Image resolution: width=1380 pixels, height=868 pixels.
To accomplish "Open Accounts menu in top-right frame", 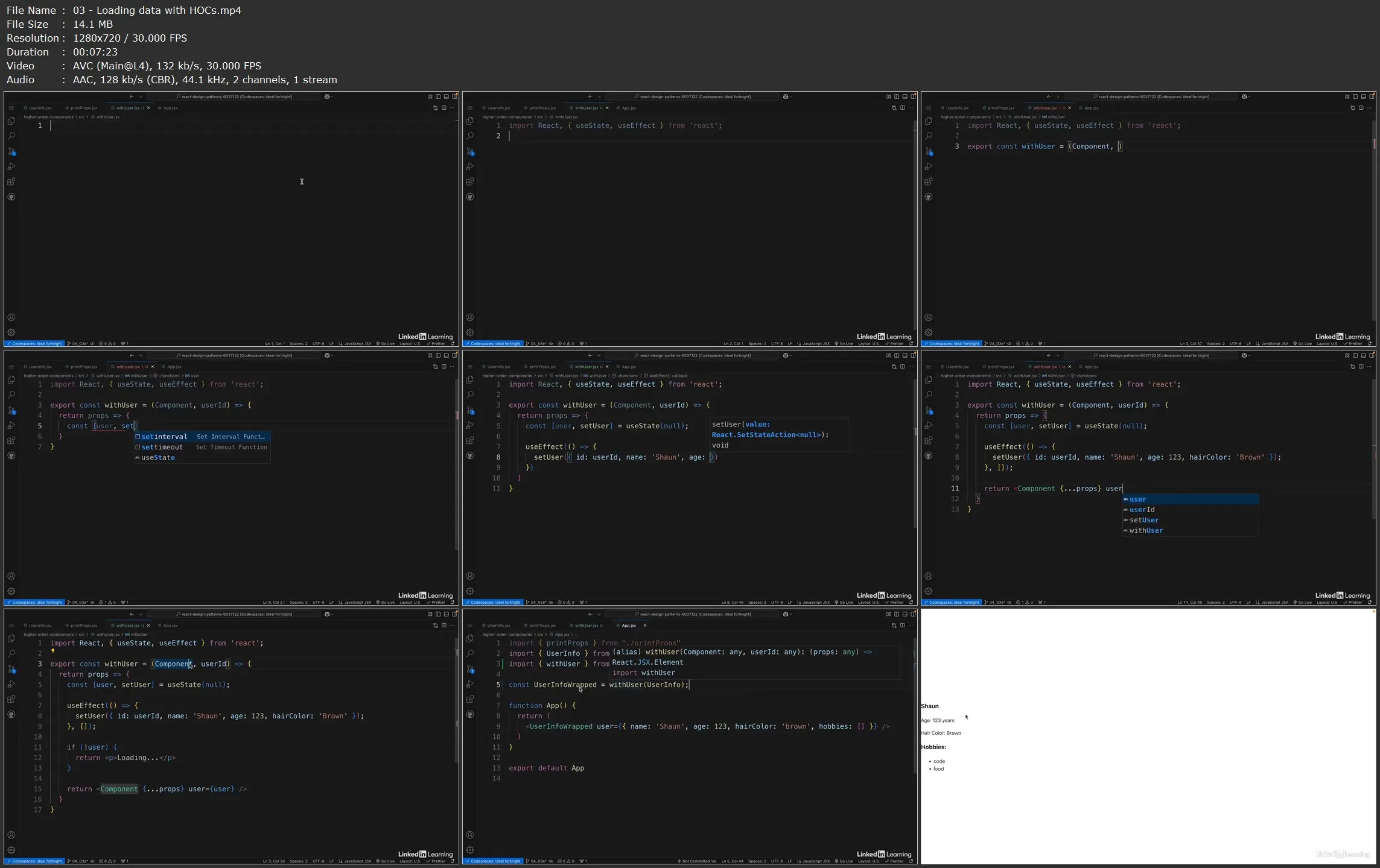I will (929, 317).
